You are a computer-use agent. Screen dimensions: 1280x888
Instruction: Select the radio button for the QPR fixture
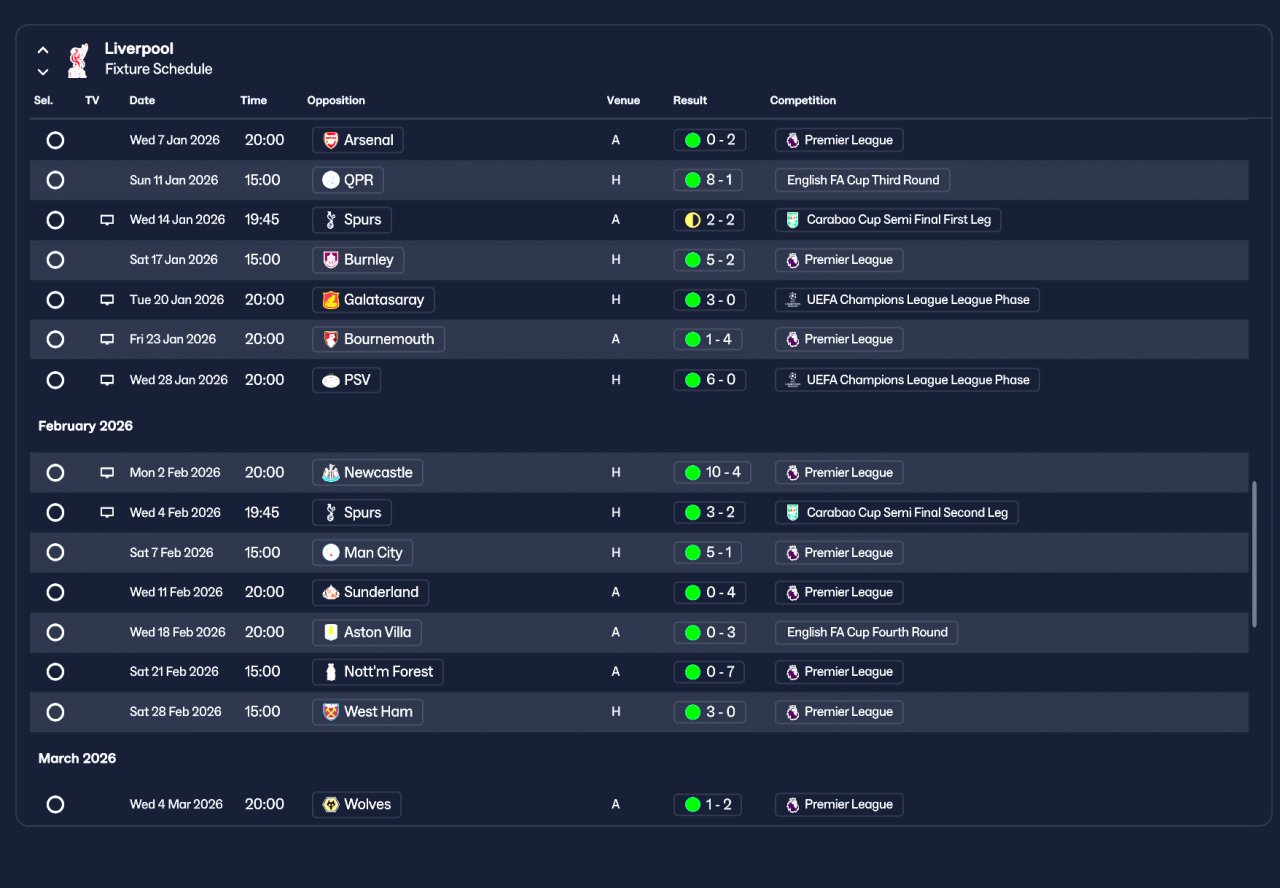[x=55, y=180]
